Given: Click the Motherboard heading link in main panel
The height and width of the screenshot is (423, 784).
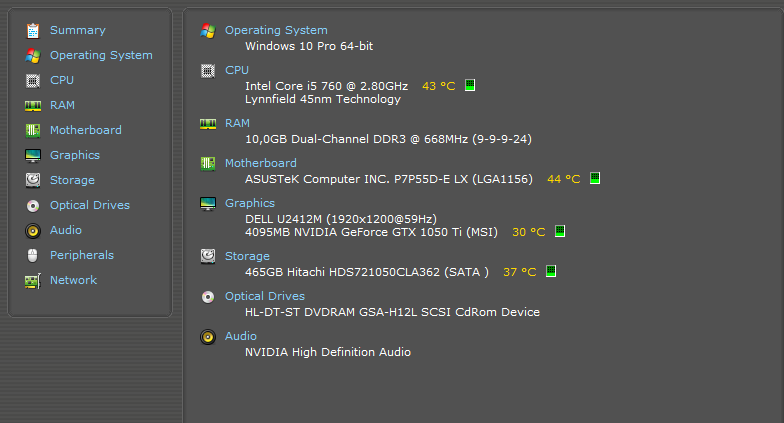Looking at the screenshot, I should pyautogui.click(x=260, y=163).
